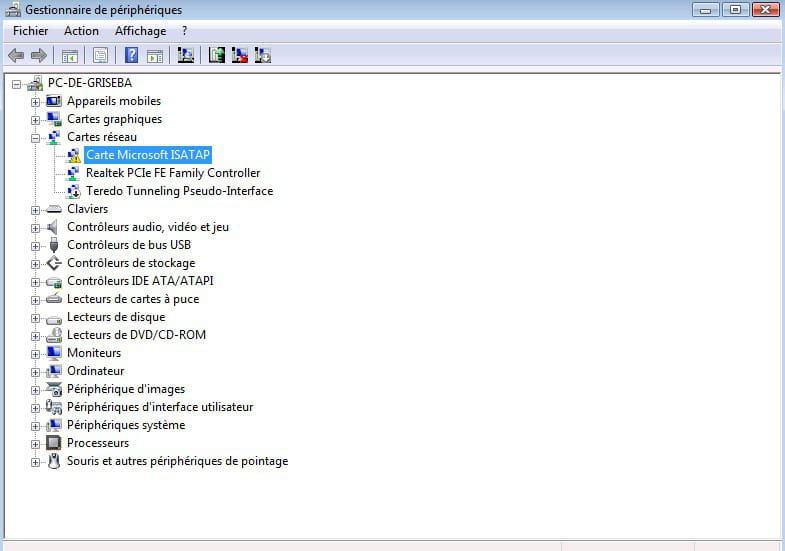Viewport: 785px width, 551px height.
Task: Click the Contrôleurs IDE ATA/ATAPI icon
Action: [54, 282]
